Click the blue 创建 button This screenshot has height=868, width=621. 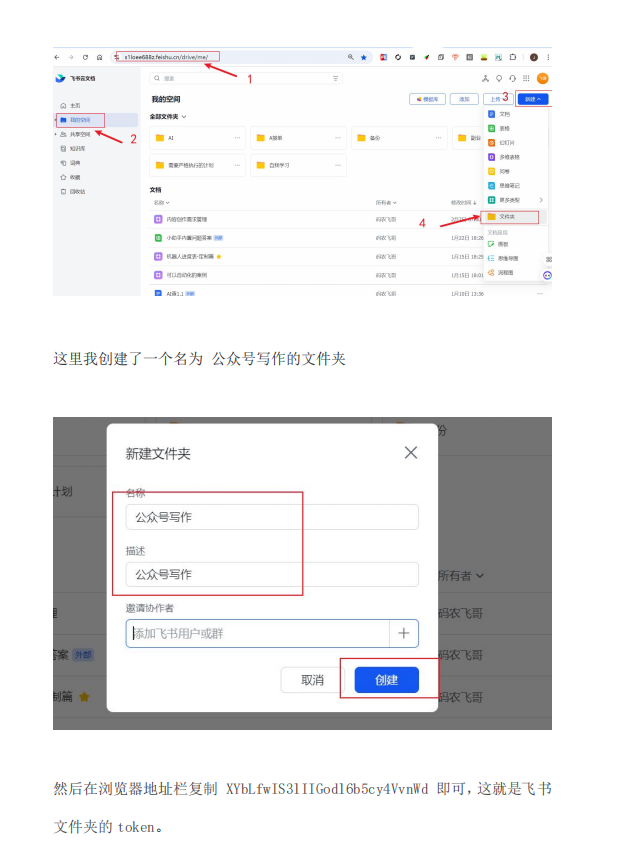386,680
